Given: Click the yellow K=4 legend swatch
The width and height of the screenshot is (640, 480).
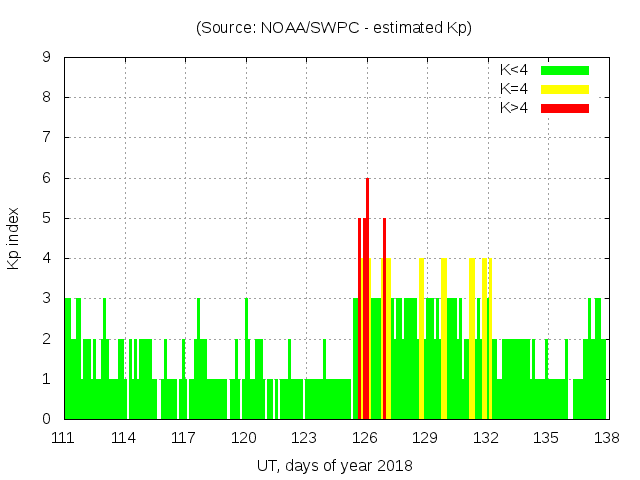Looking at the screenshot, I should tap(565, 89).
